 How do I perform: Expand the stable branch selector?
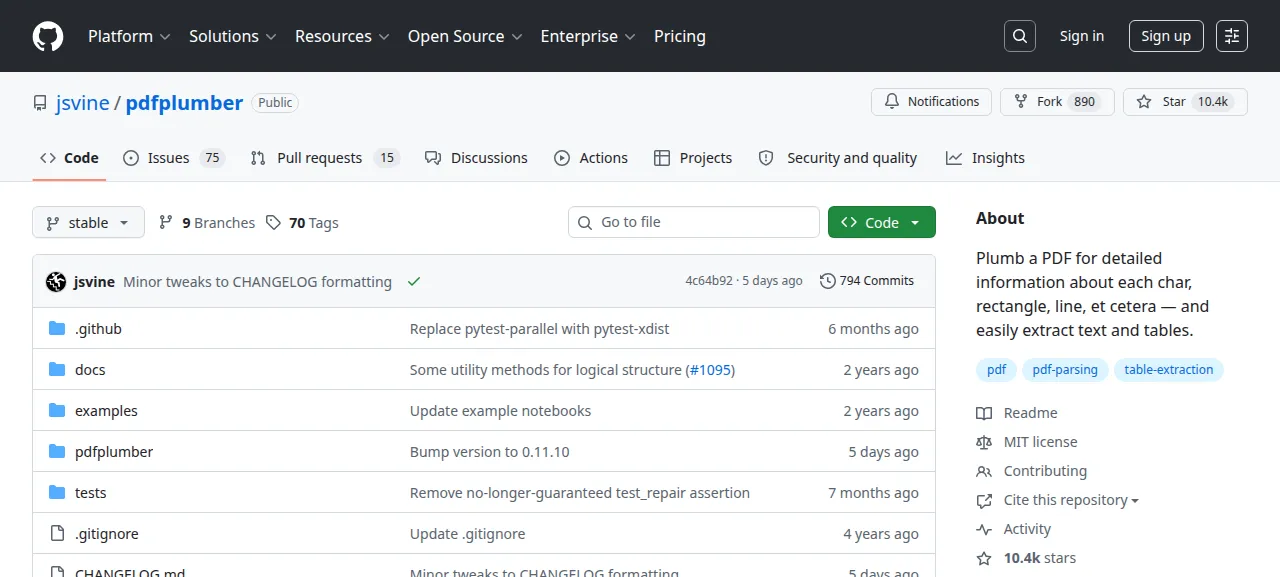(x=88, y=222)
